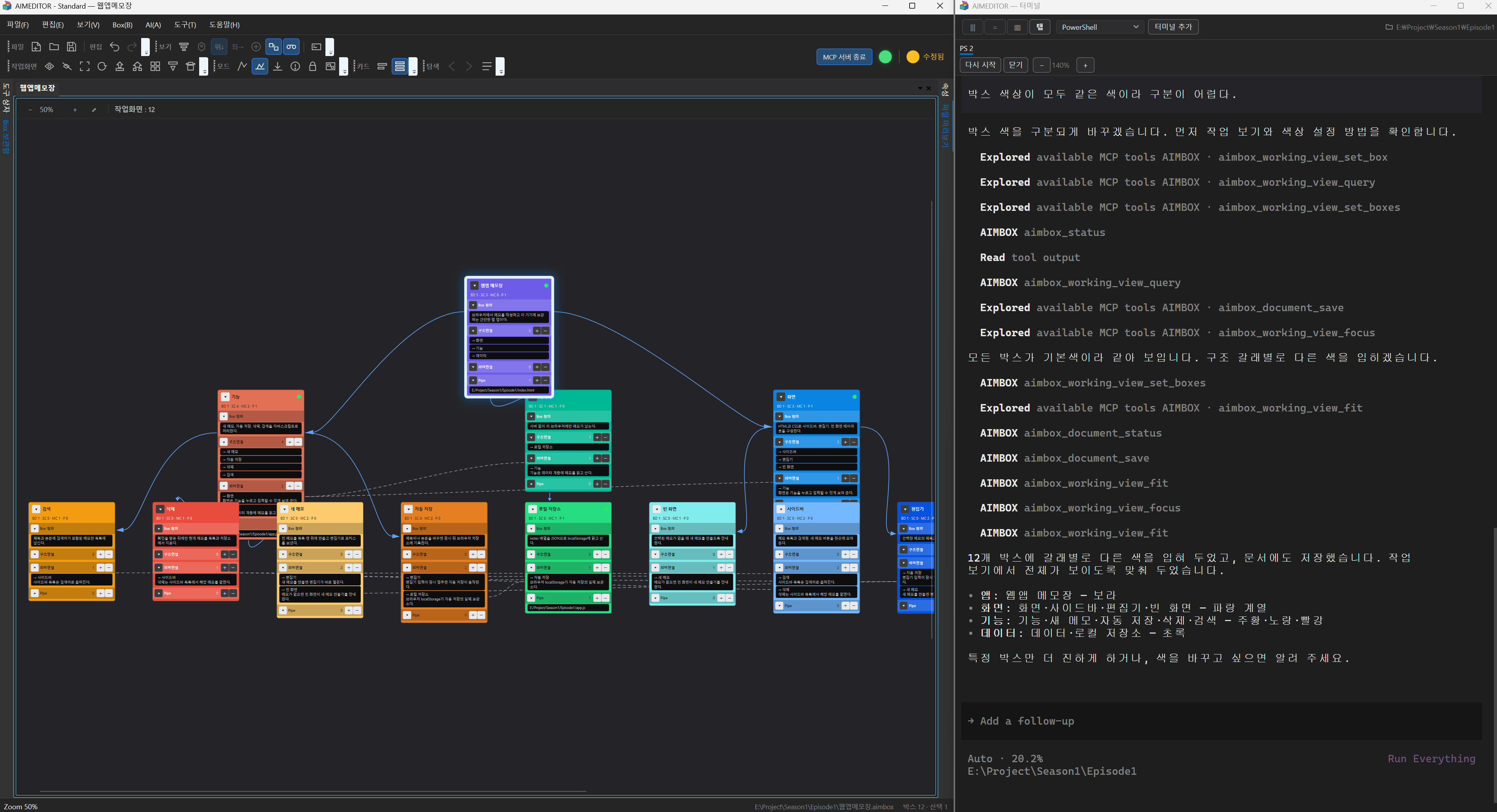Click the trash box icon in workspace toolbar
Image resolution: width=1497 pixels, height=812 pixels.
(190, 66)
